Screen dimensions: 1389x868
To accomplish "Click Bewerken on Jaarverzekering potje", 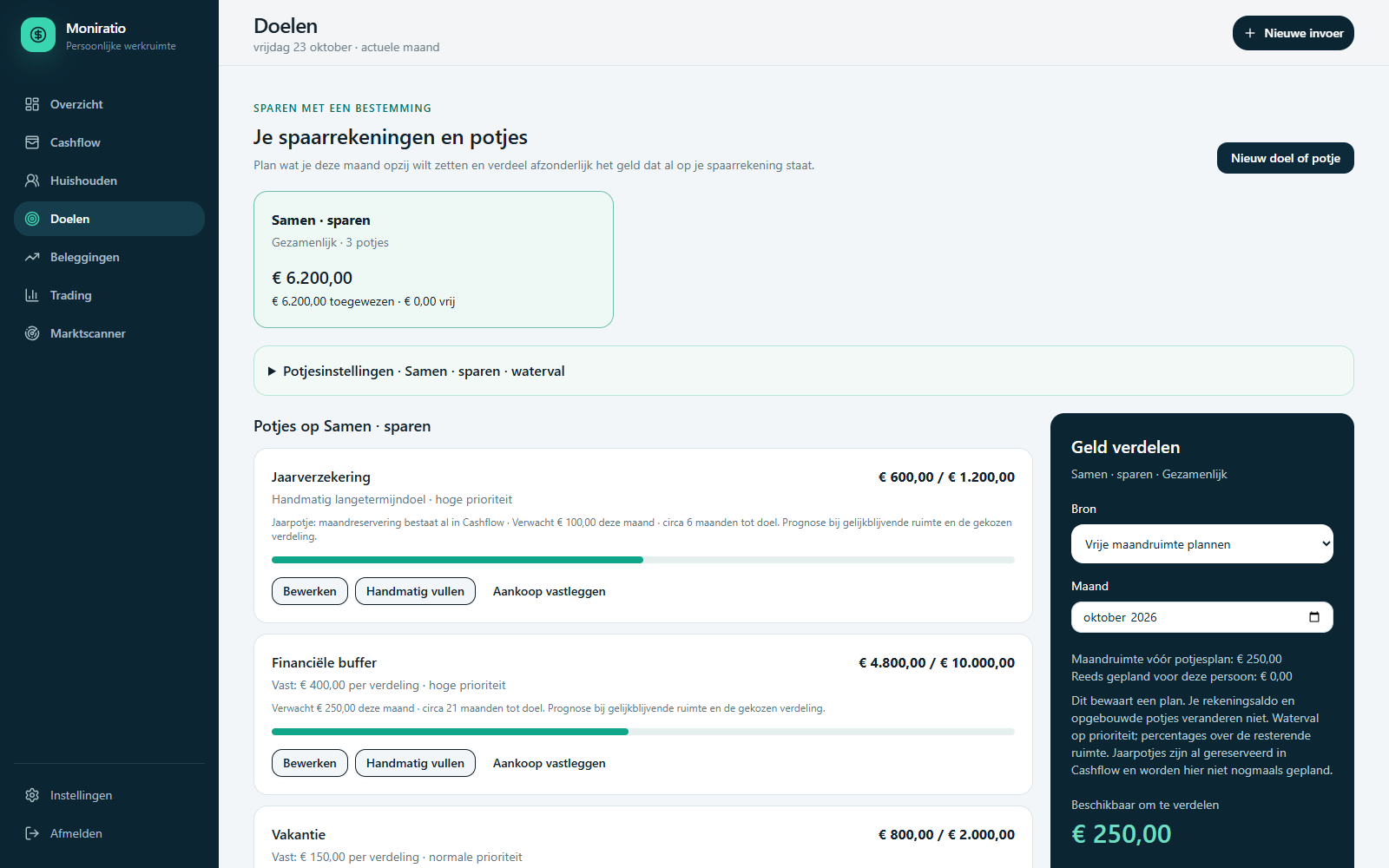I will [310, 591].
